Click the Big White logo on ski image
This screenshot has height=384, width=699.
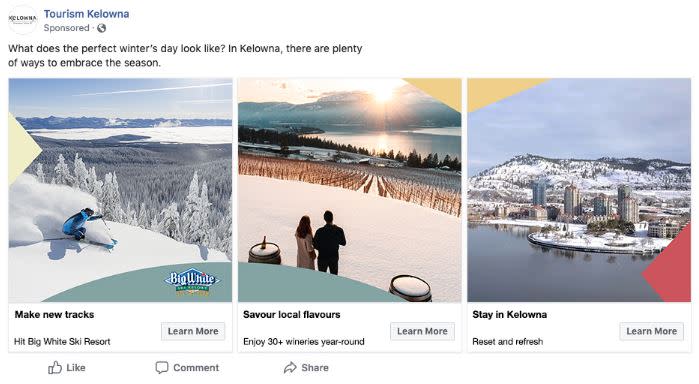pos(192,281)
